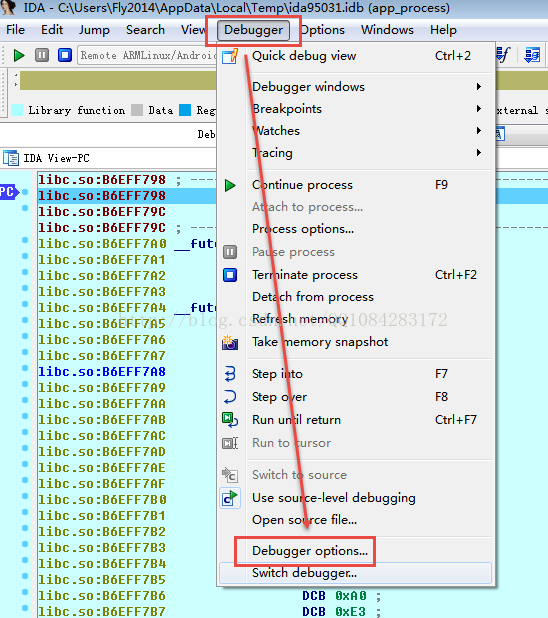Choose Continue process in the menu
The height and width of the screenshot is (618, 548).
coord(302,185)
